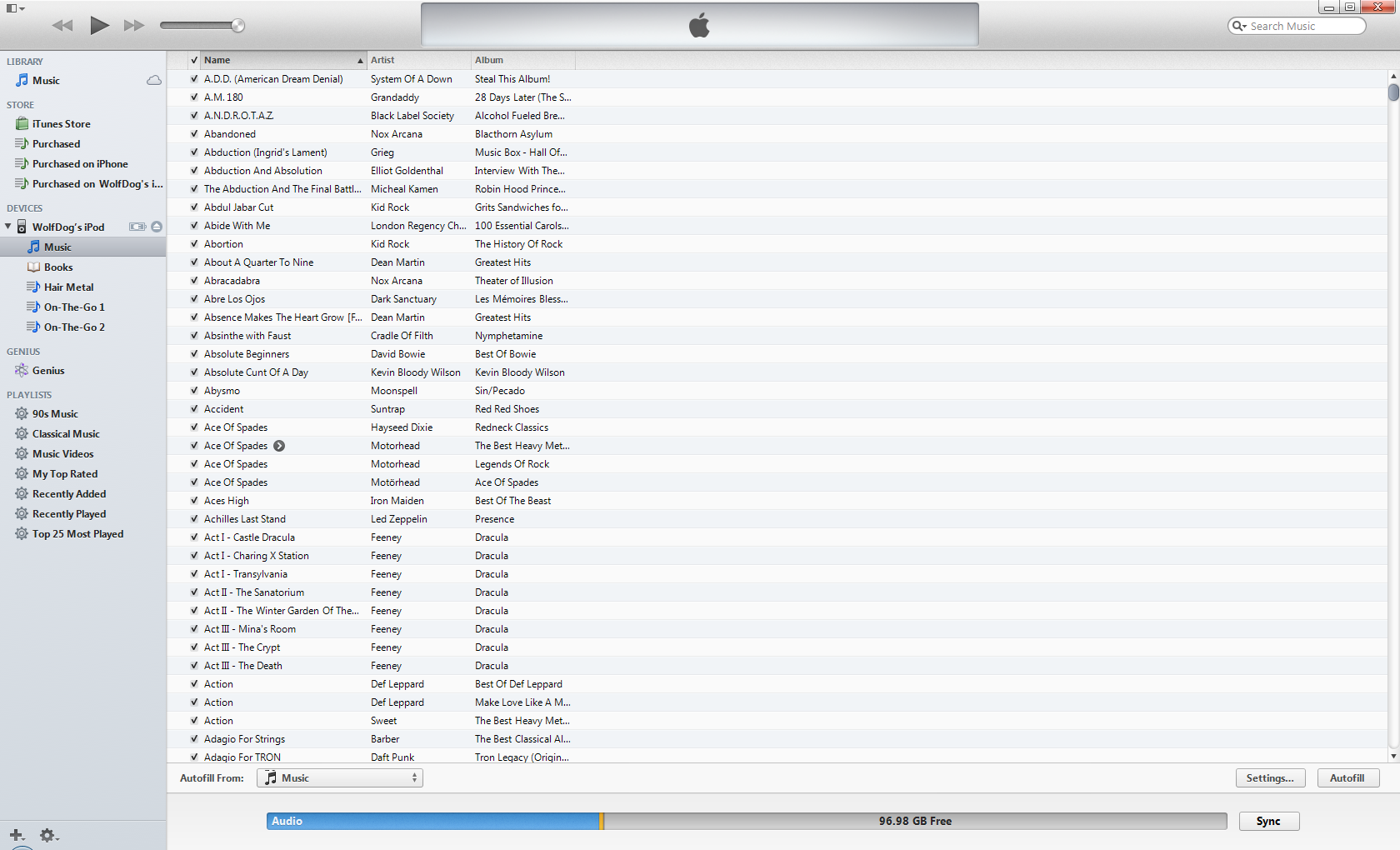Open the gear actions menu at bottom-left
Viewport: 1400px width, 850px height.
point(48,834)
